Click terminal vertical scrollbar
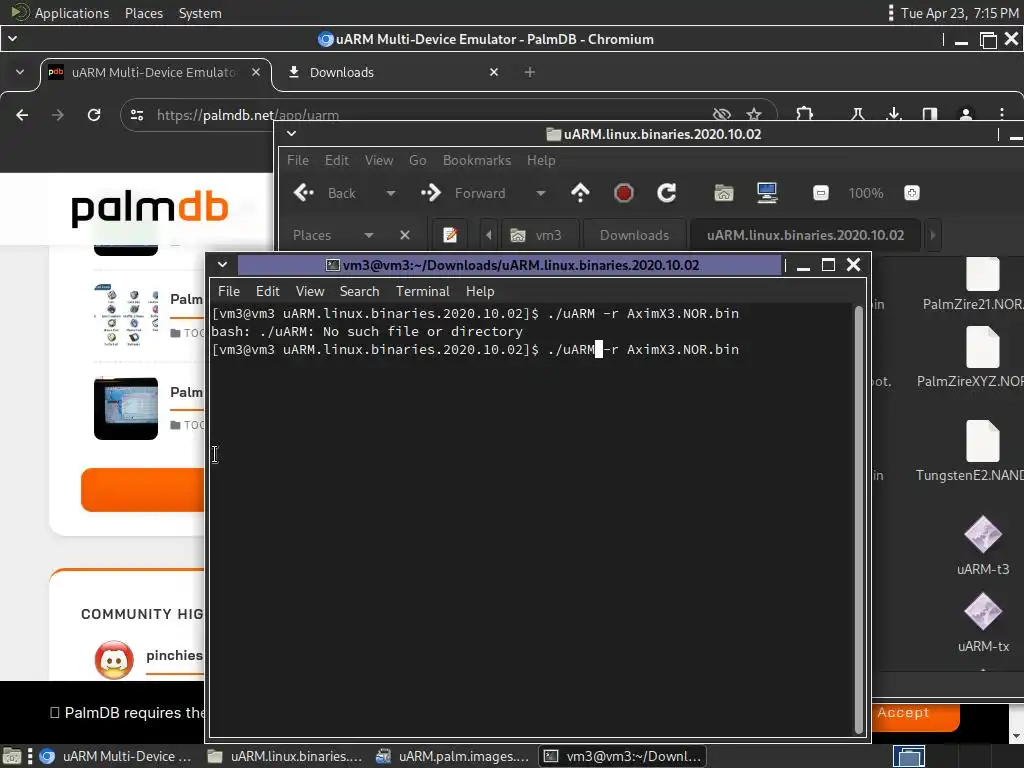This screenshot has width=1024, height=768. (859, 519)
